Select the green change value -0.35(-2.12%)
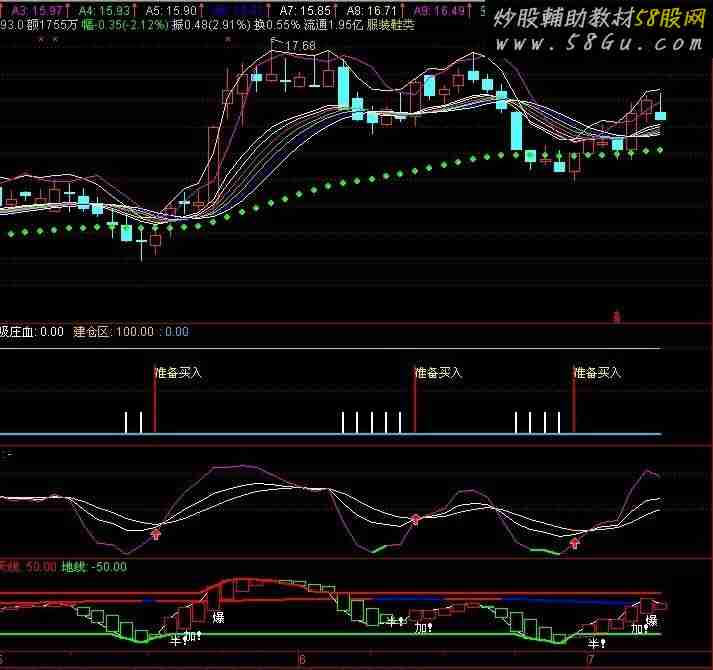The image size is (713, 670). [125, 25]
